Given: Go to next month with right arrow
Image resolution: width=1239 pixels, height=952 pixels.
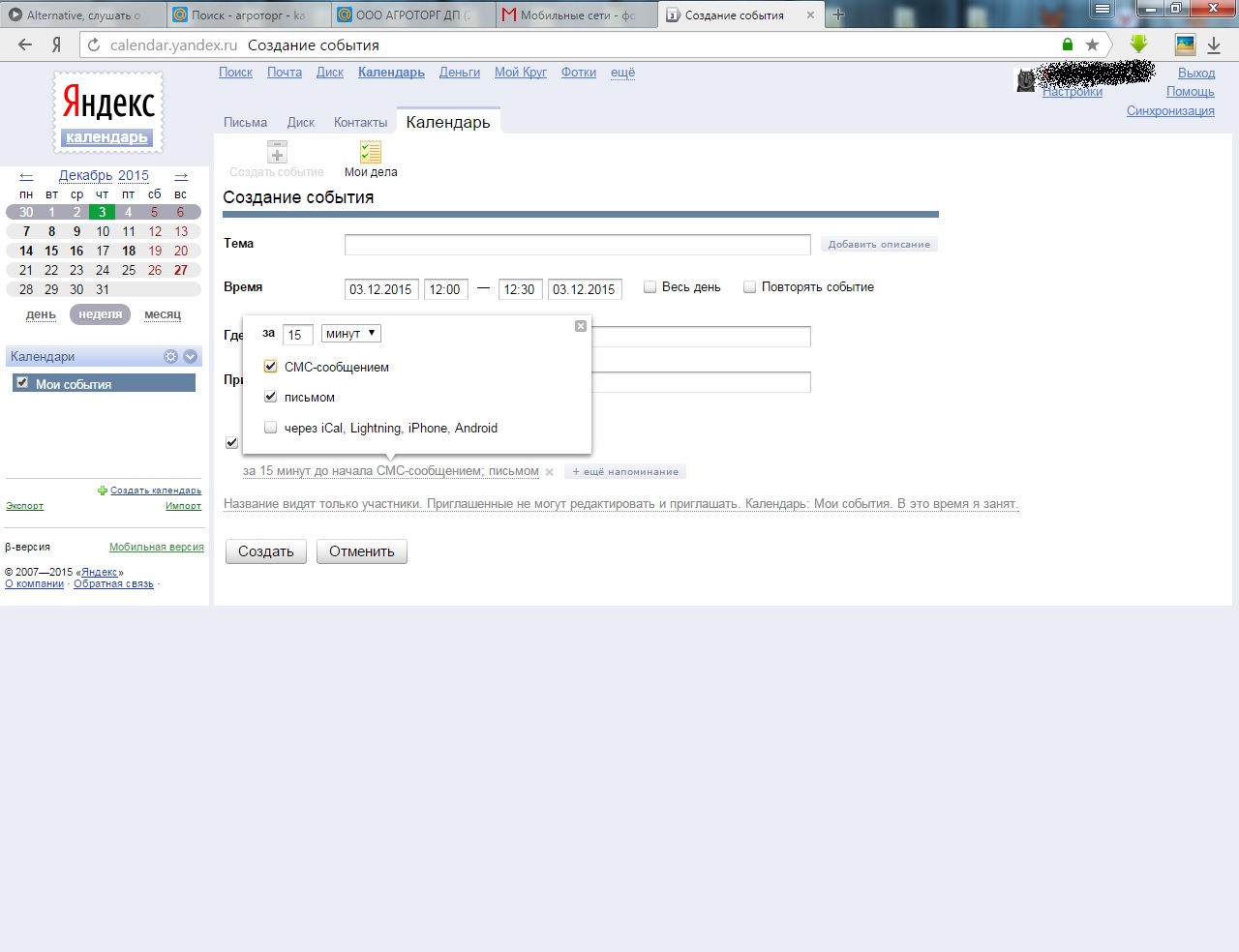Looking at the screenshot, I should pos(181,176).
